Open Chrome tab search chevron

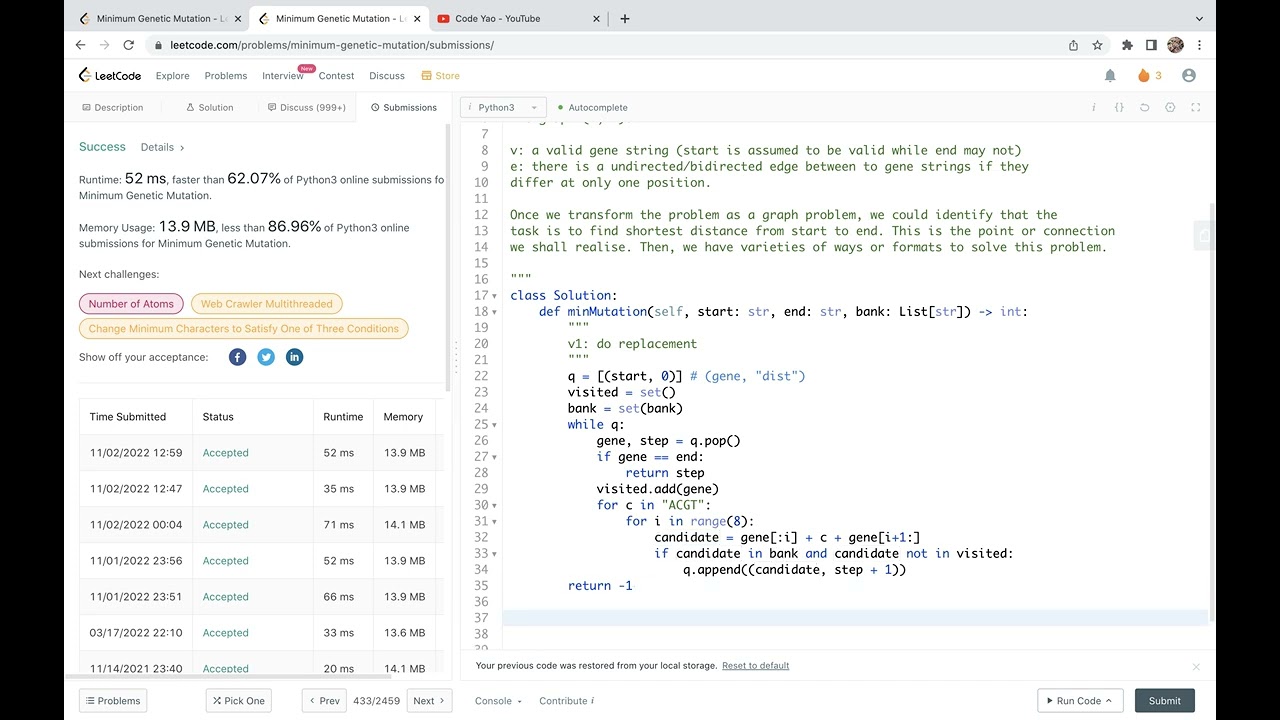[x=1199, y=18]
